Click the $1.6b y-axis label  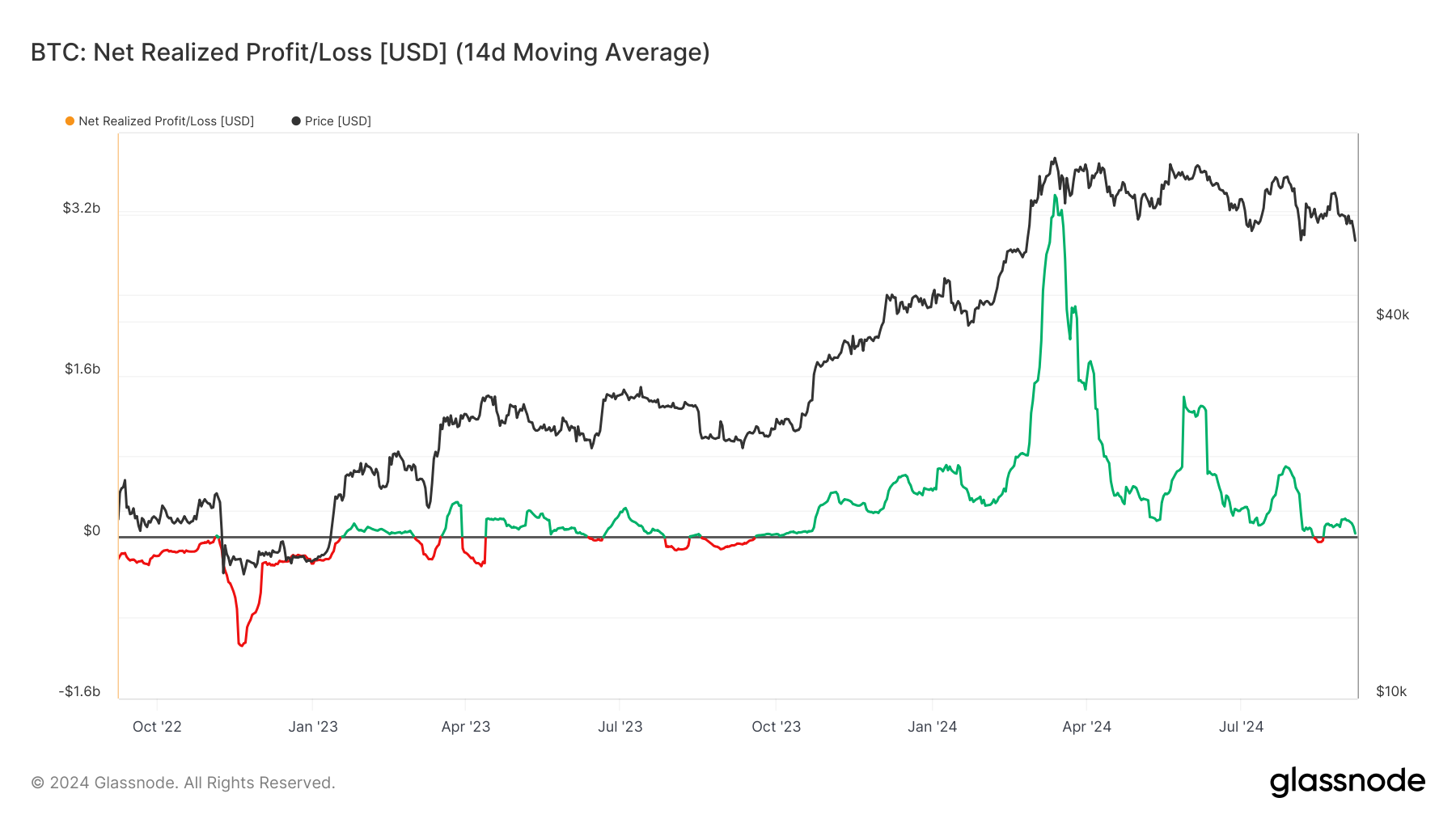[x=83, y=369]
